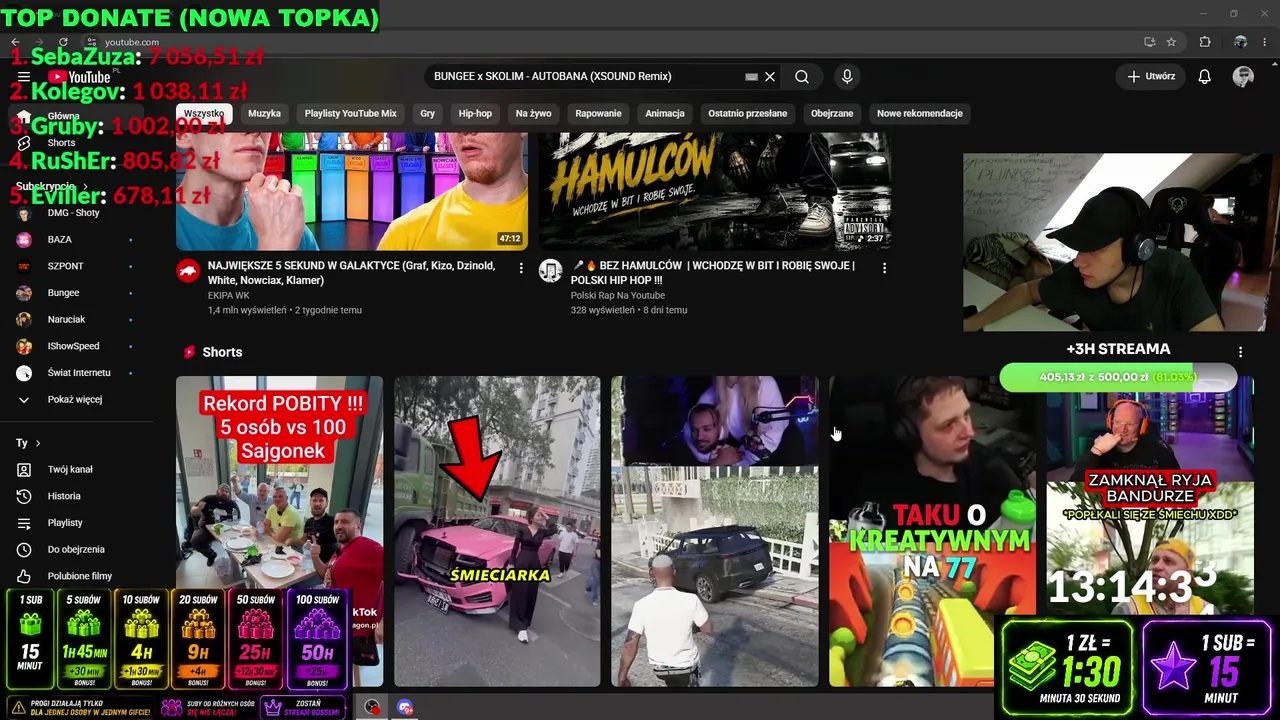Open the EKIPA WK channel avatar
1280x720 pixels.
tap(188, 271)
